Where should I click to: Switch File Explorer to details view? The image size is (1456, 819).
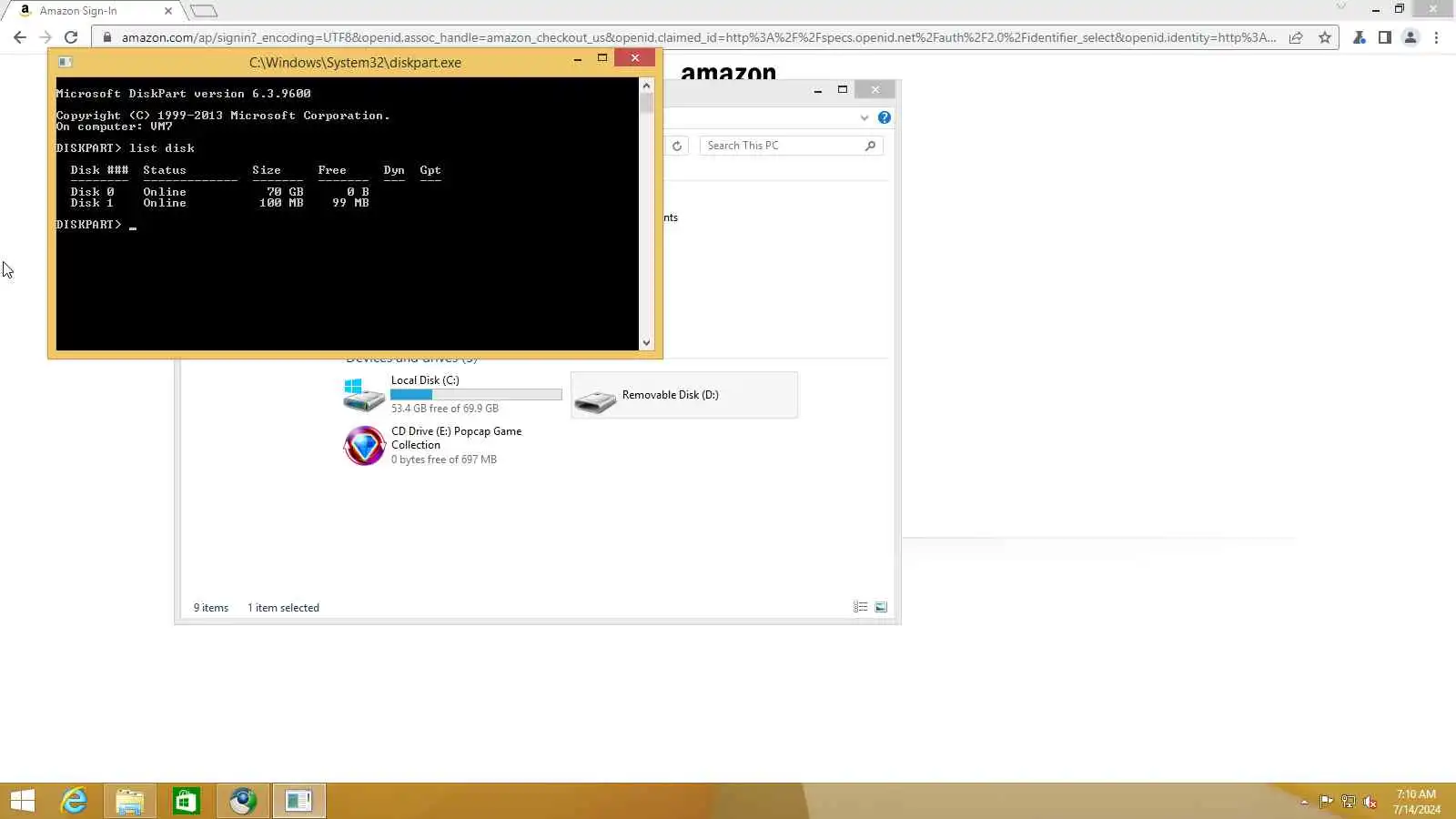click(x=860, y=607)
